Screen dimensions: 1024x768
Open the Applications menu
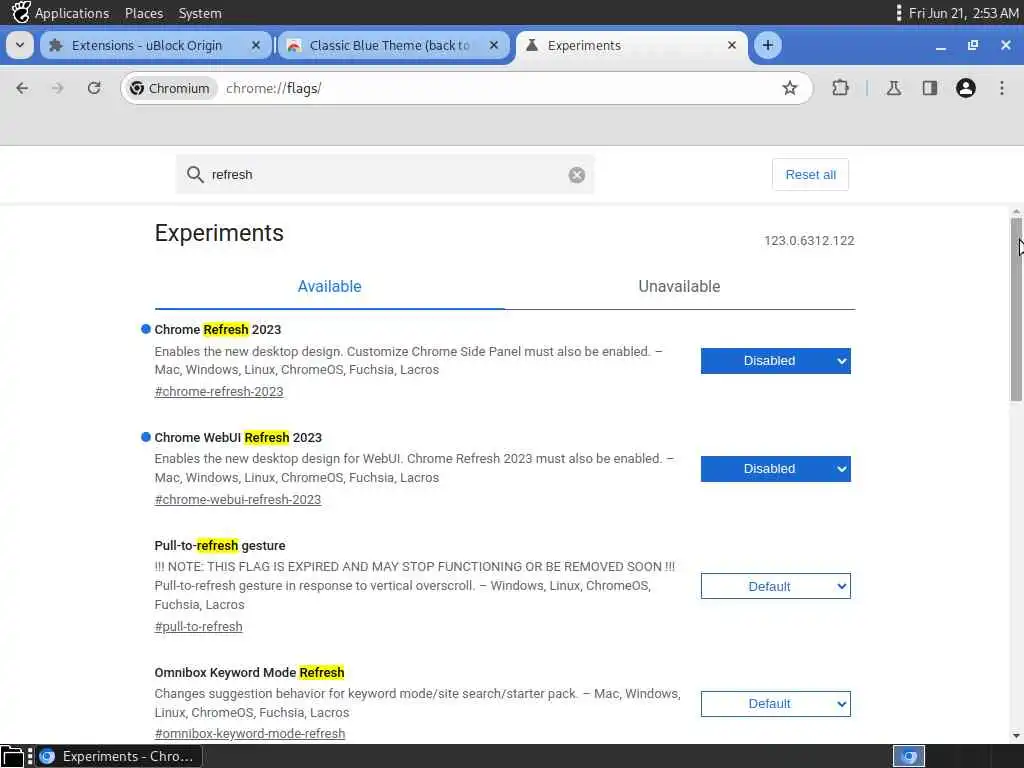[x=72, y=13]
